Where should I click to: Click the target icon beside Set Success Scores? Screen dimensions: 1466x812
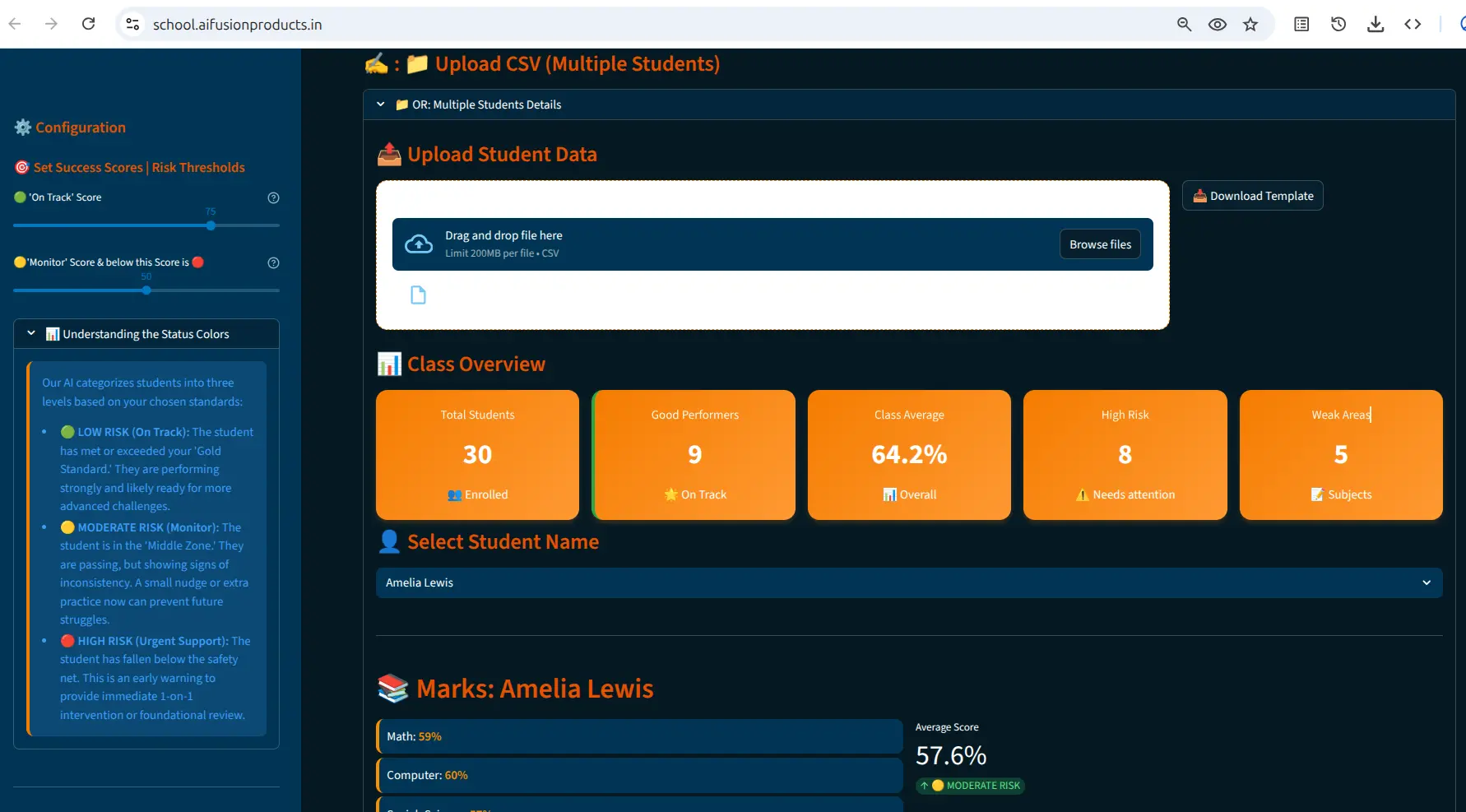tap(22, 167)
